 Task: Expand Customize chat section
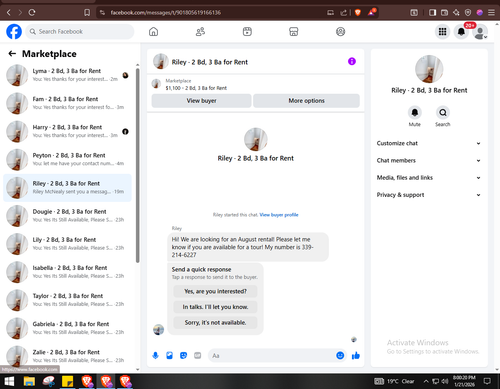click(x=429, y=143)
